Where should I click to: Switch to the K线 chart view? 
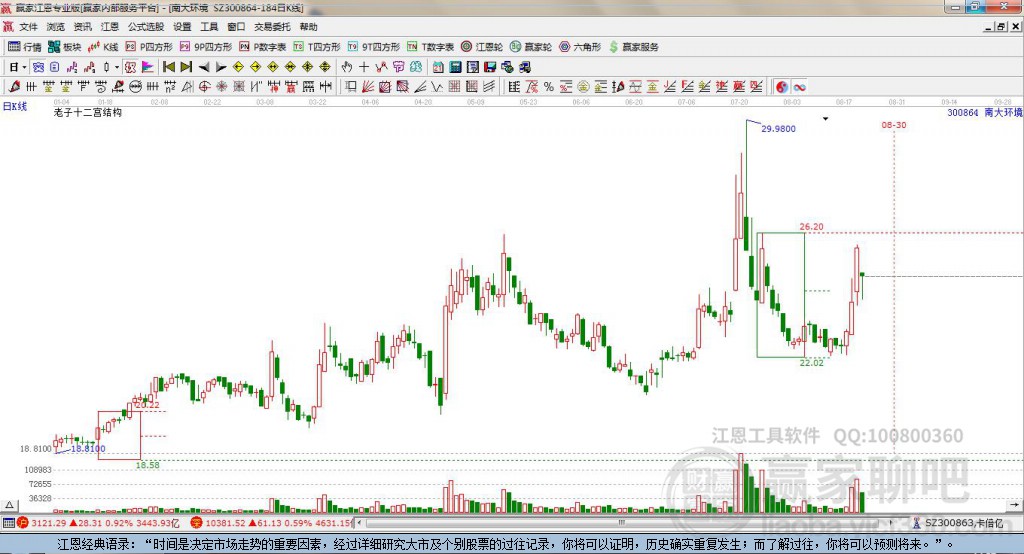[x=103, y=47]
